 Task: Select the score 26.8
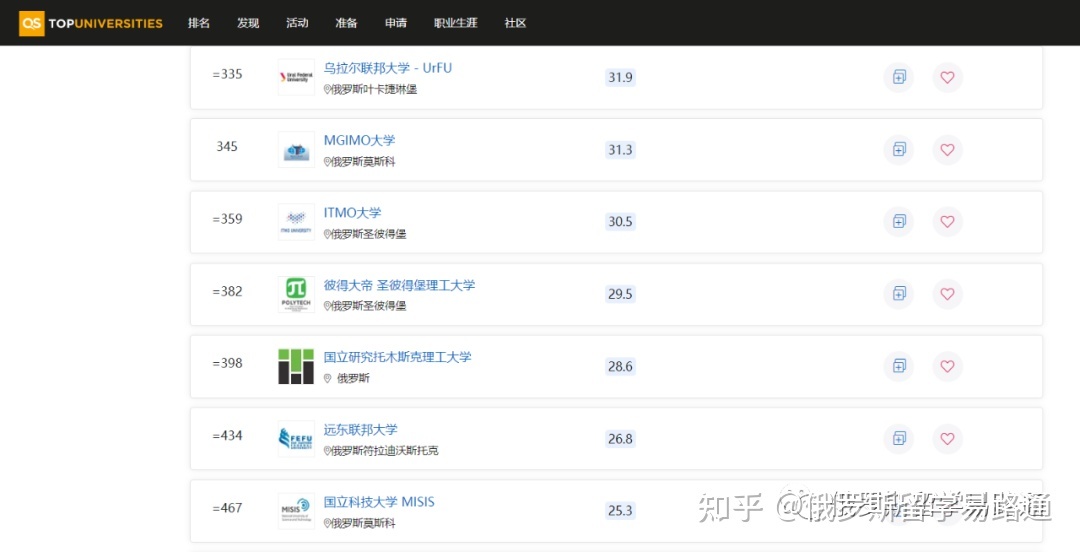tap(620, 438)
